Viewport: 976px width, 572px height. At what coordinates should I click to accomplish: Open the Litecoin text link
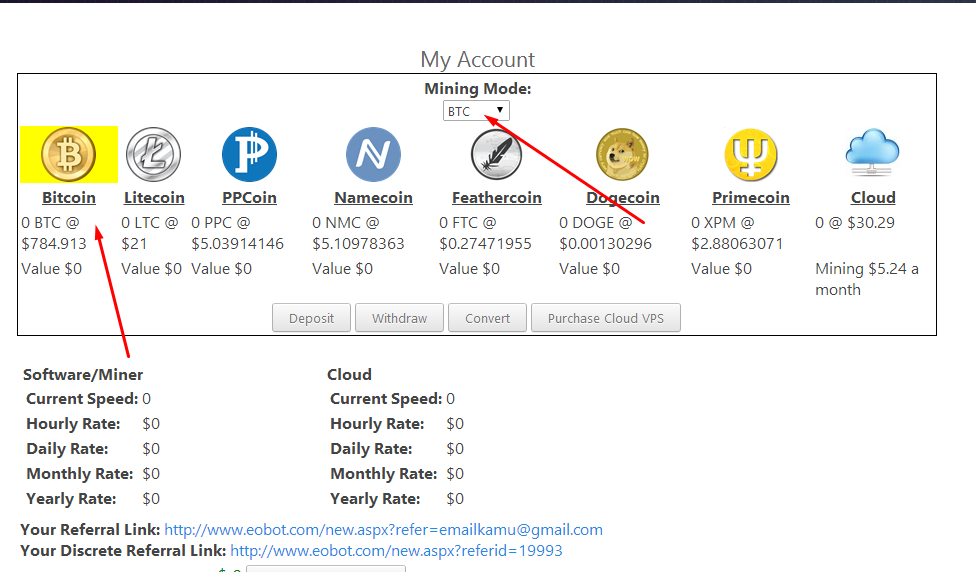pyautogui.click(x=154, y=198)
